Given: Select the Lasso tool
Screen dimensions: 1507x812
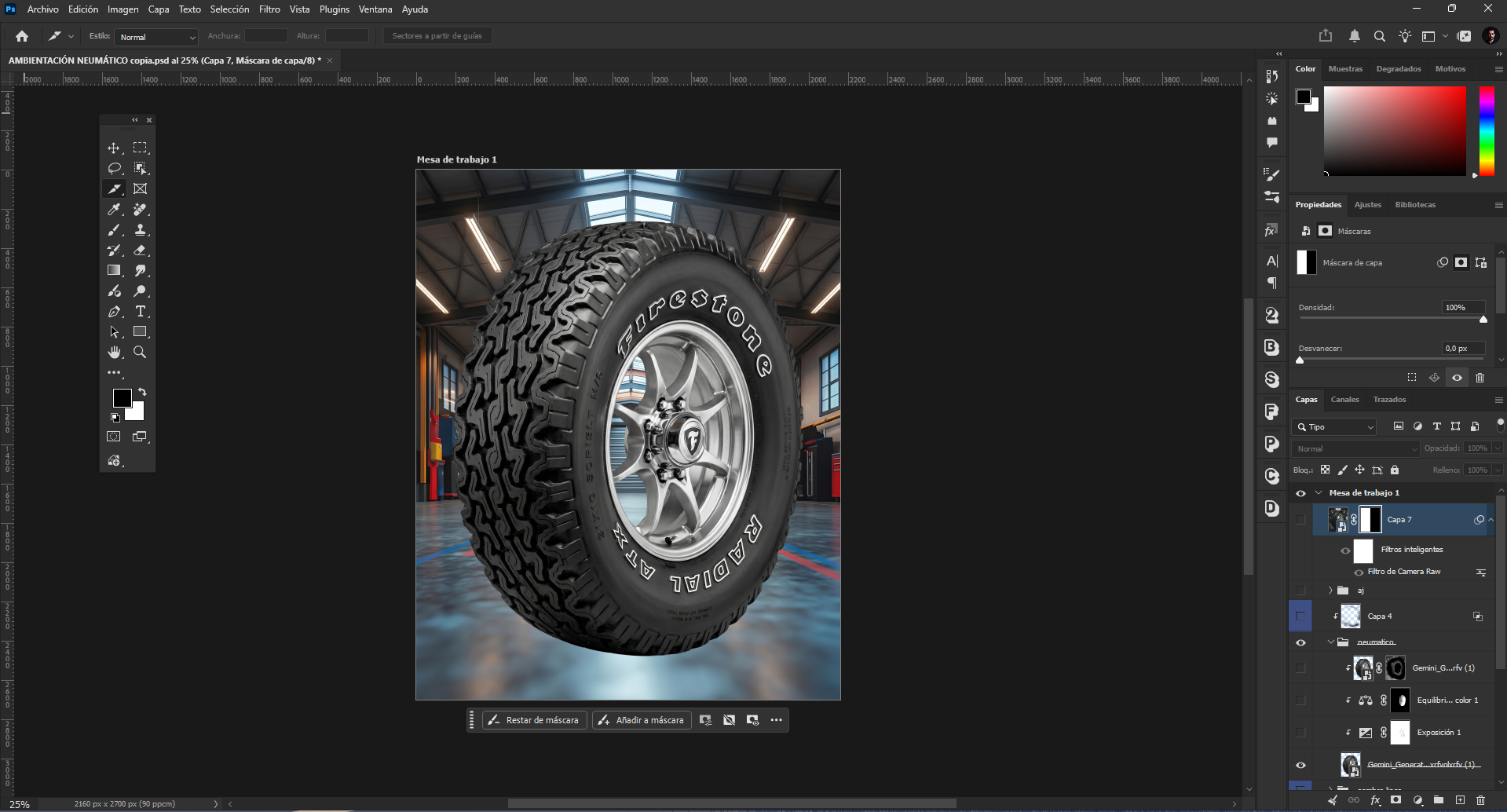Looking at the screenshot, I should coord(114,168).
